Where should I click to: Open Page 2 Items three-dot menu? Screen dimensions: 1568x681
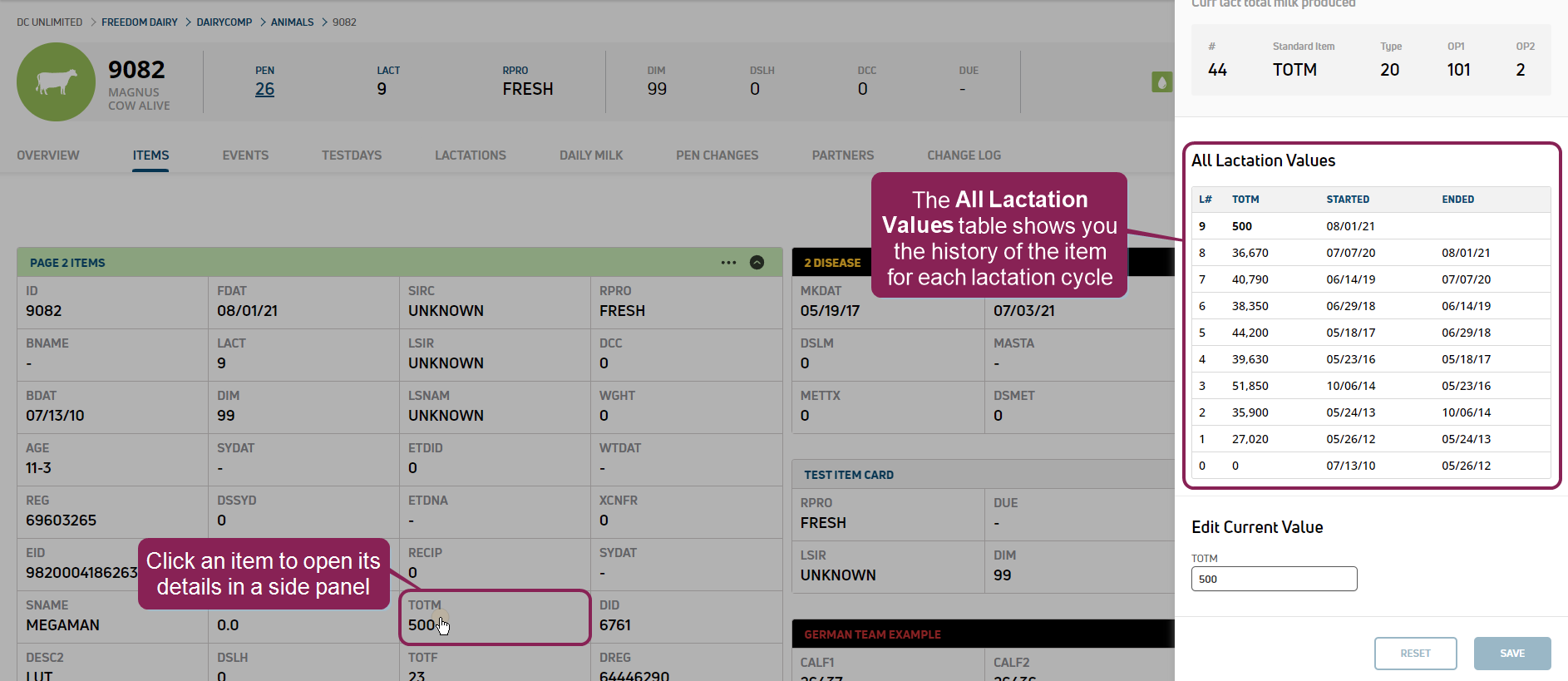(728, 263)
